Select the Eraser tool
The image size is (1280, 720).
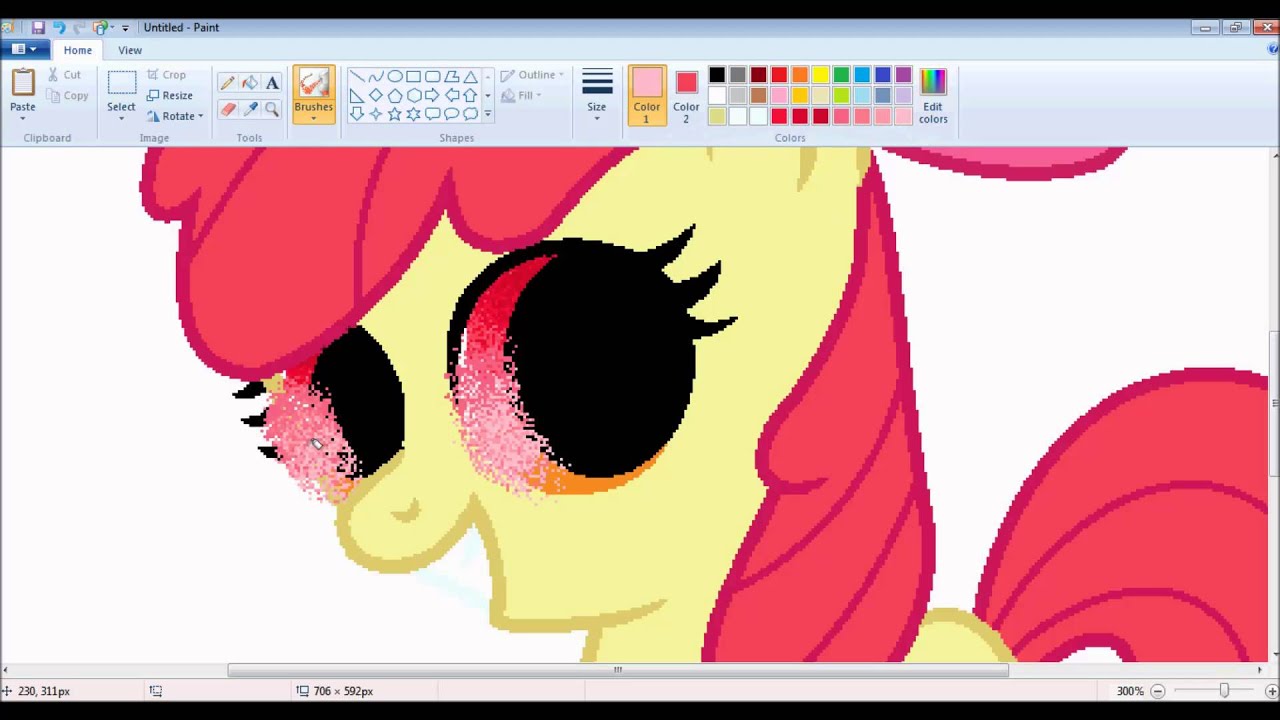(227, 109)
